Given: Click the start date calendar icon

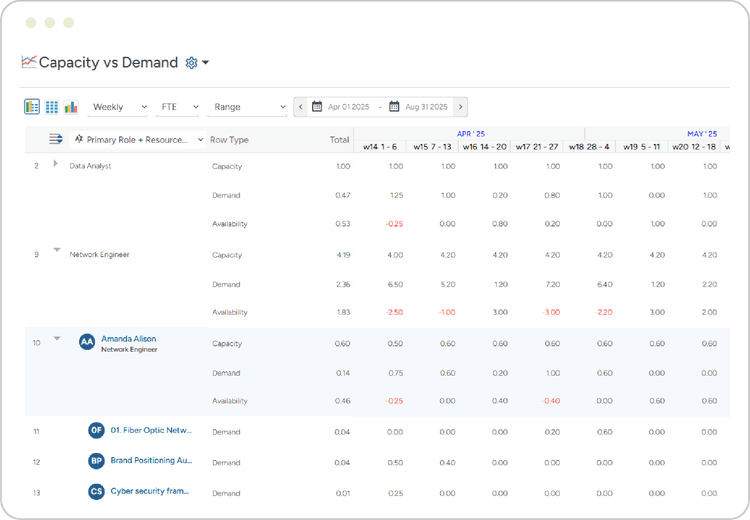Looking at the screenshot, I should [317, 107].
